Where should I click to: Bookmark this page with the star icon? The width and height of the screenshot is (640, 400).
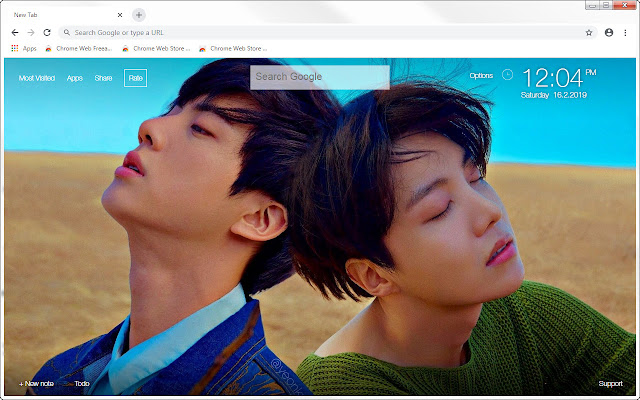pos(589,33)
